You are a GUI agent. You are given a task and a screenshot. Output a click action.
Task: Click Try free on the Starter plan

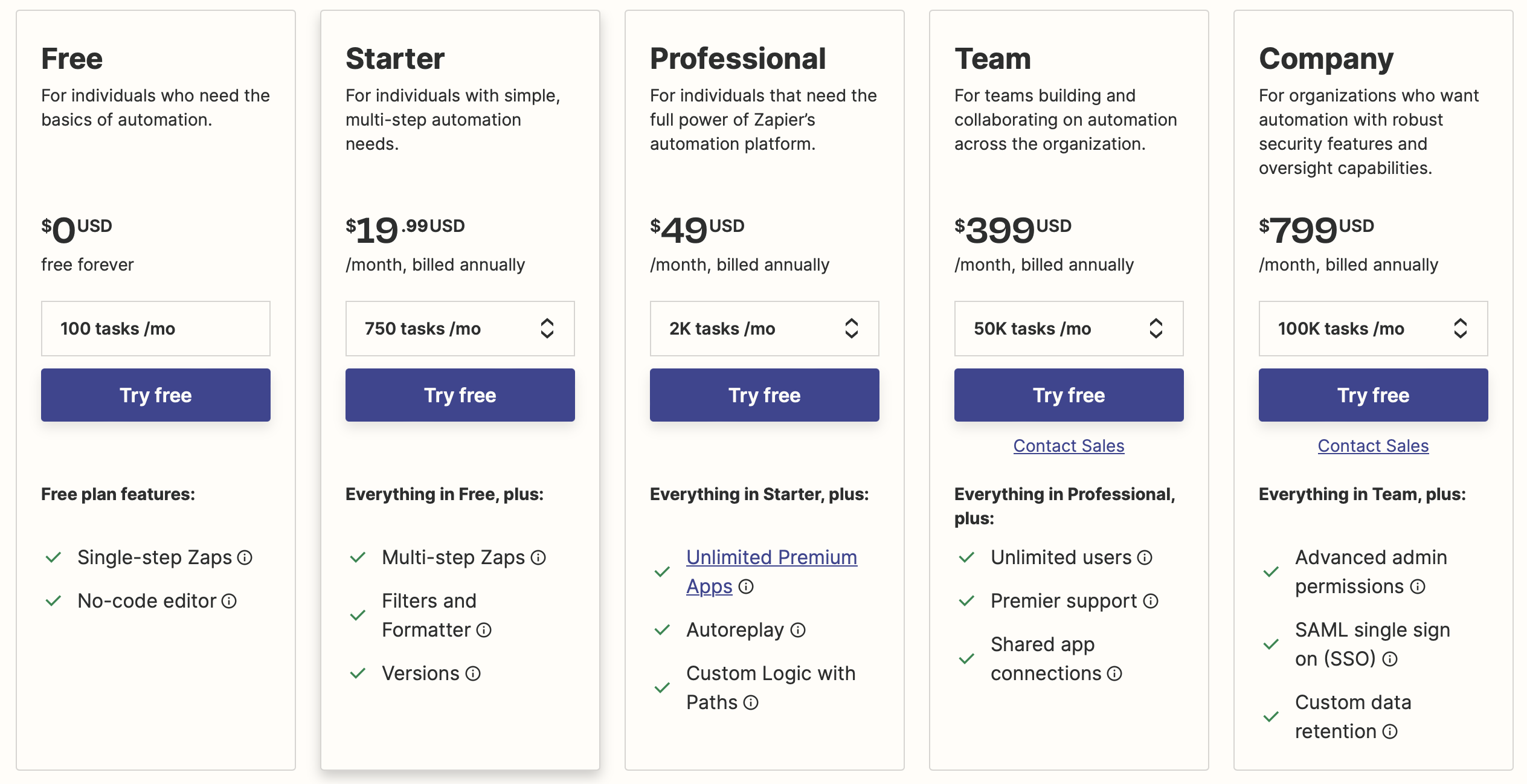[x=460, y=395]
